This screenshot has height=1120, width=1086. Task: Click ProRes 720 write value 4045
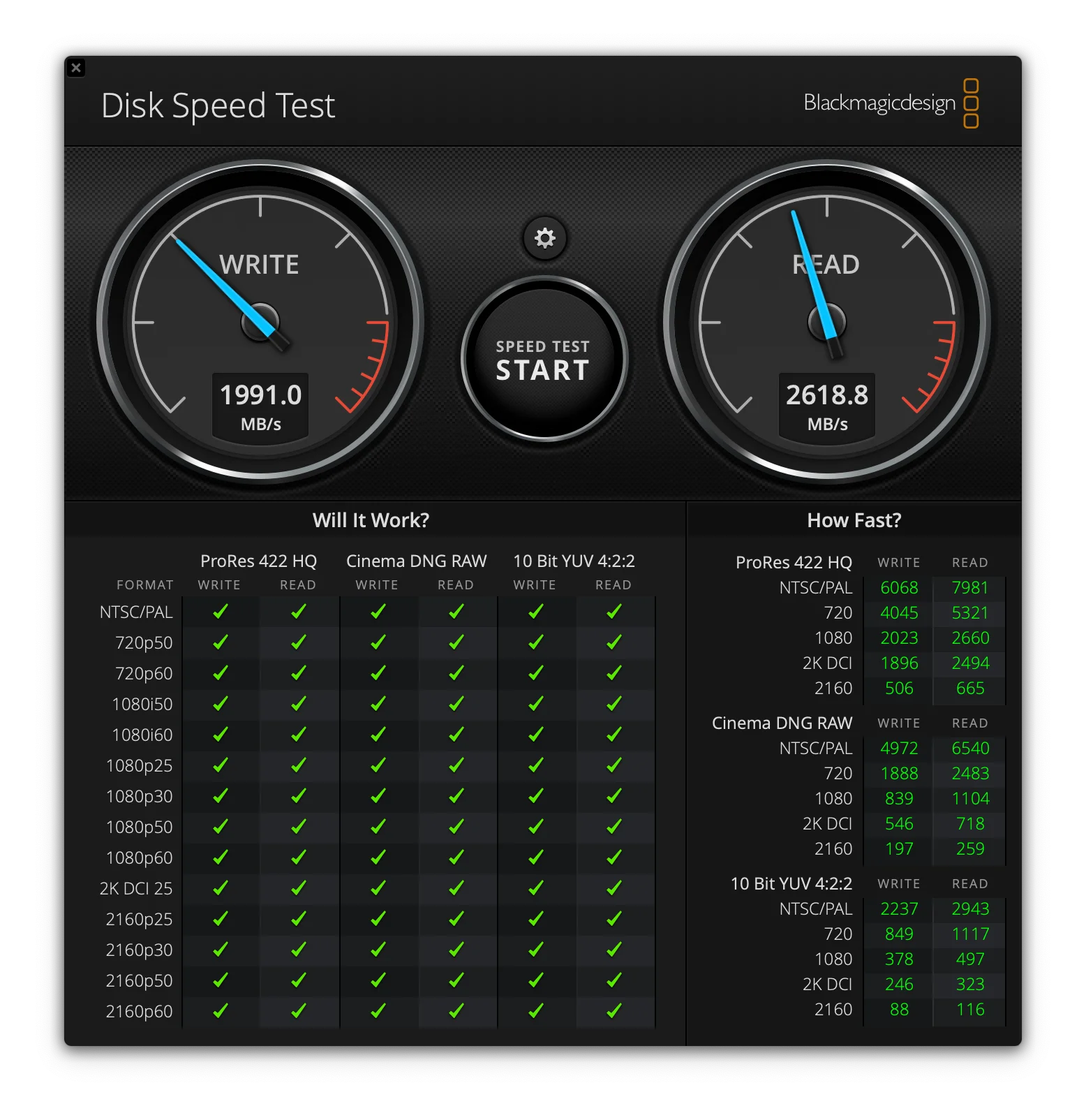(x=899, y=613)
